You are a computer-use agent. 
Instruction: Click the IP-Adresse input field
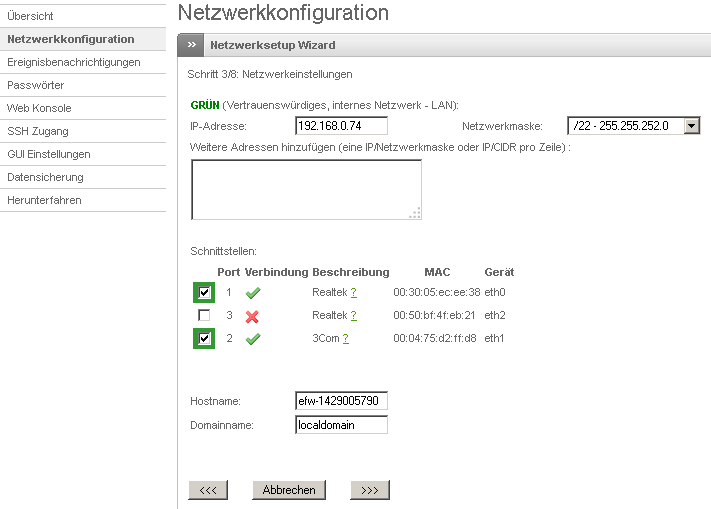click(341, 126)
